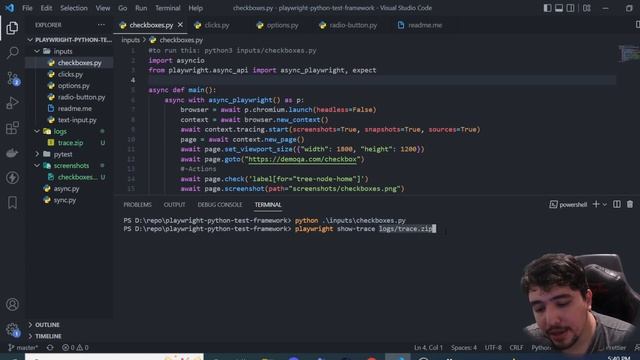This screenshot has height=360, width=640.
Task: Expand the pytest folder
Action: [69, 154]
